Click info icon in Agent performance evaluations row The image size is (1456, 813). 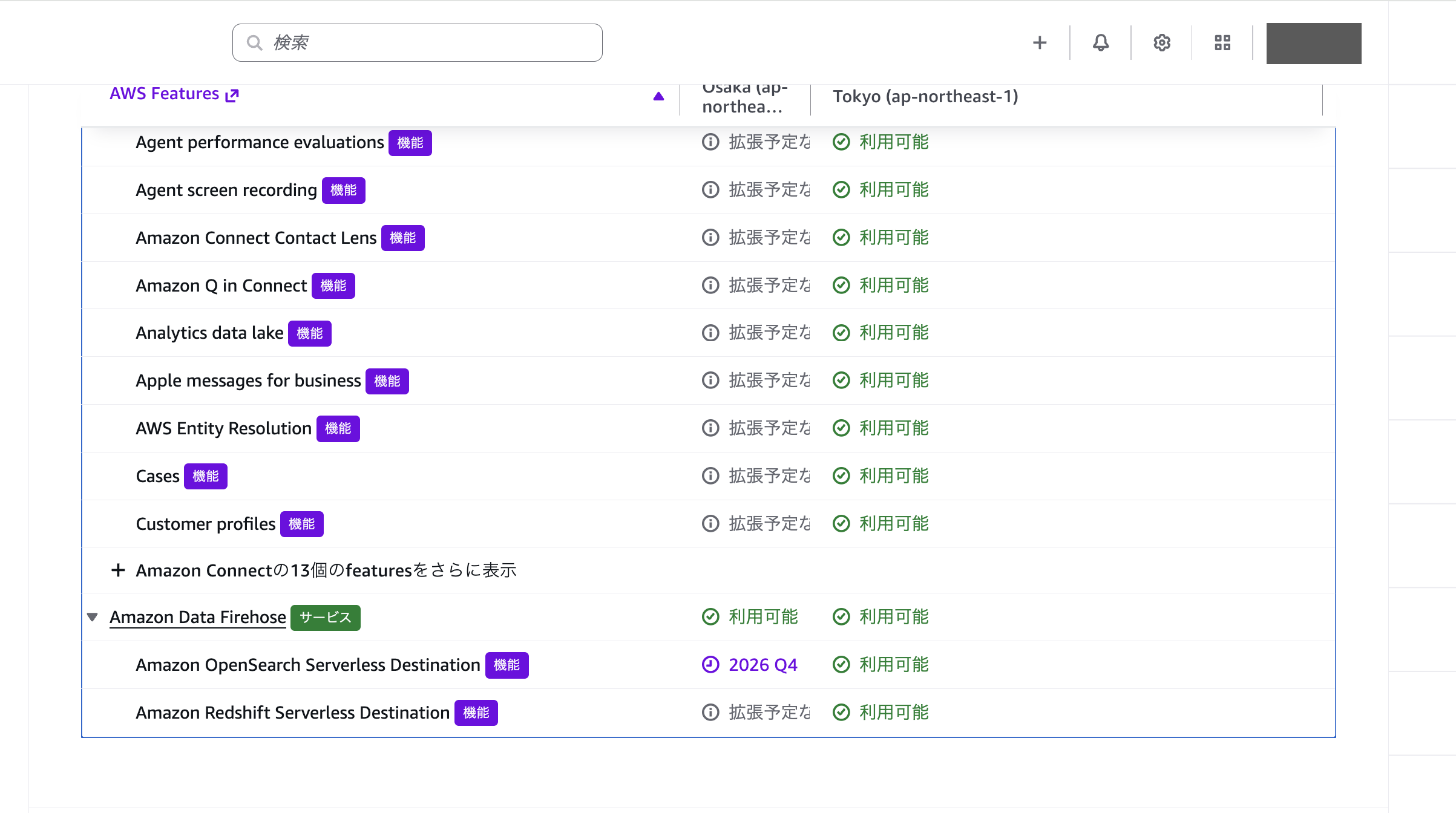click(x=710, y=142)
